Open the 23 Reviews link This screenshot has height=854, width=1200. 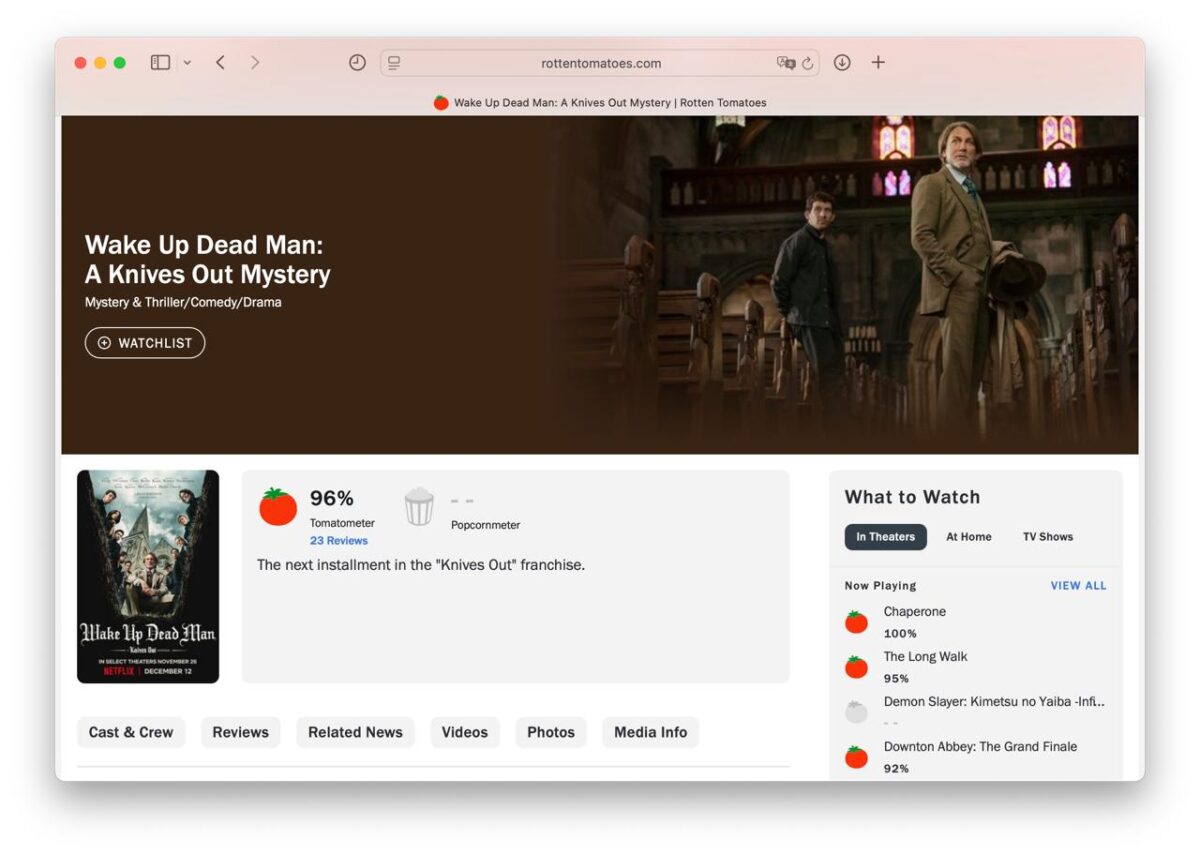click(339, 541)
